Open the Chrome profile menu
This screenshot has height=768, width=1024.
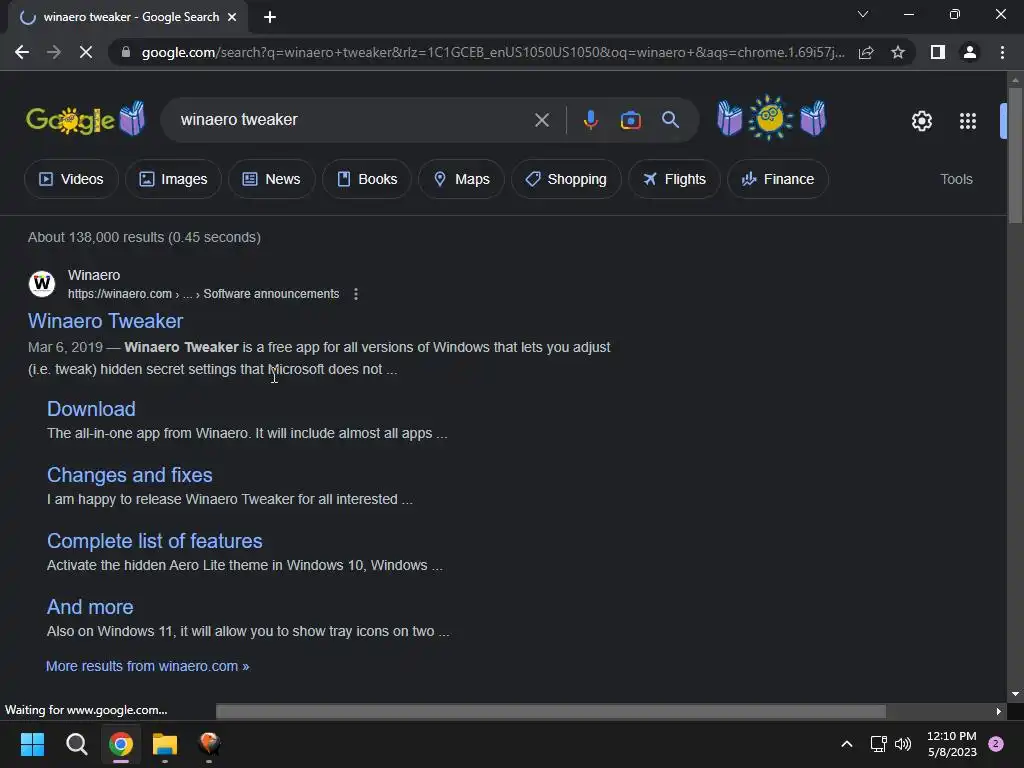pos(970,52)
